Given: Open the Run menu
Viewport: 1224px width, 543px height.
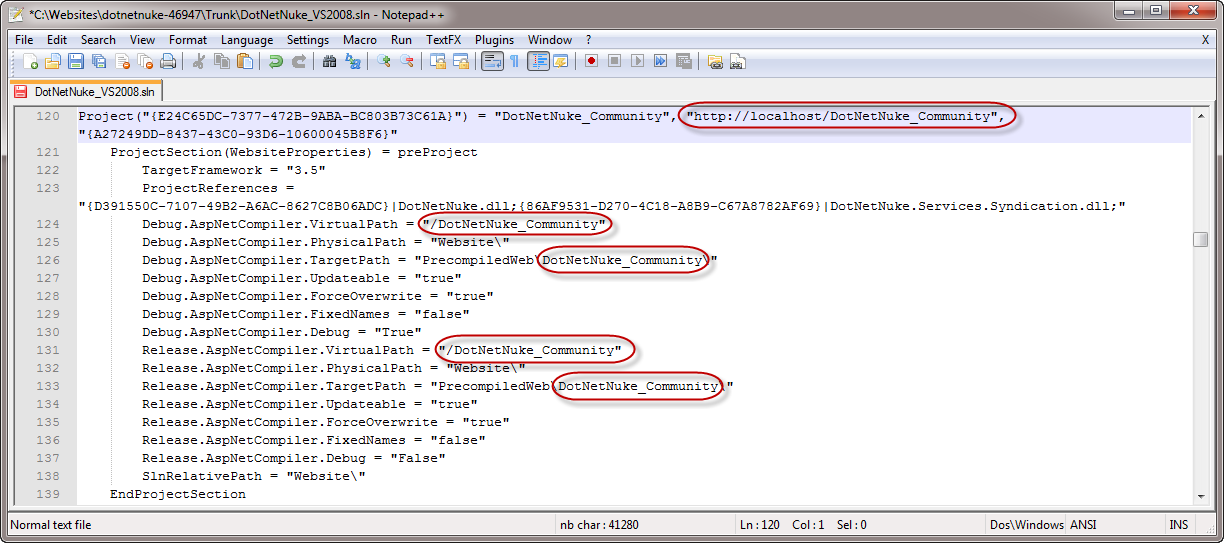Looking at the screenshot, I should click(401, 40).
